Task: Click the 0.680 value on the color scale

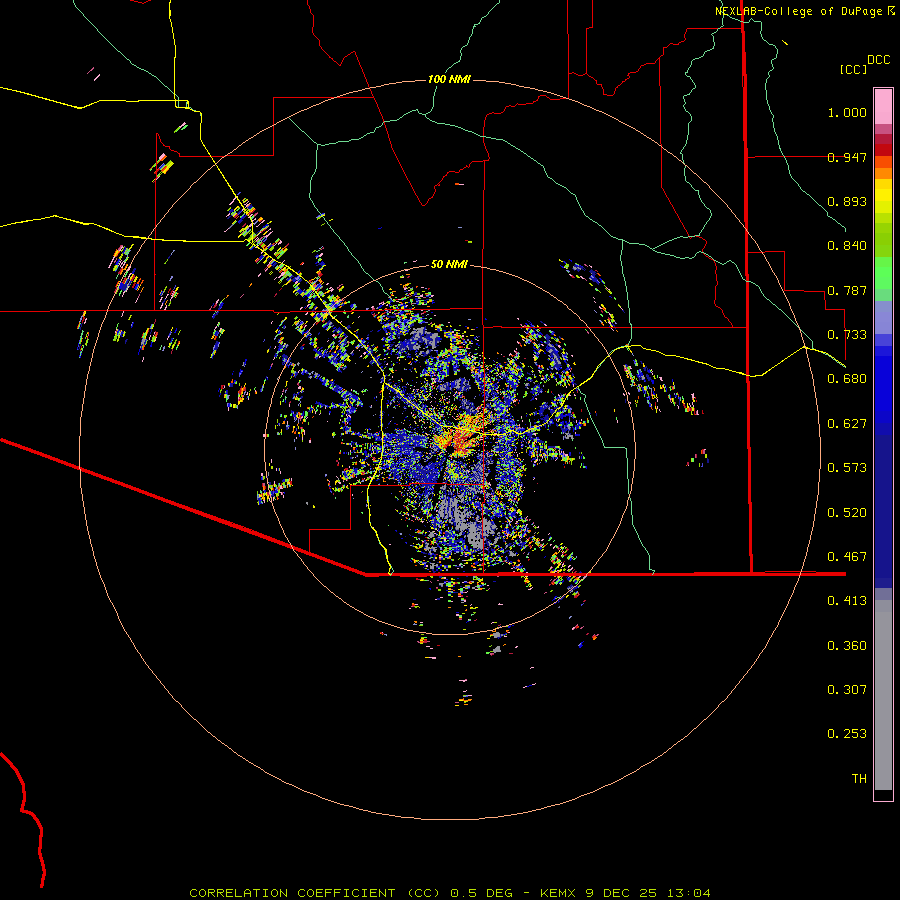Action: point(847,379)
